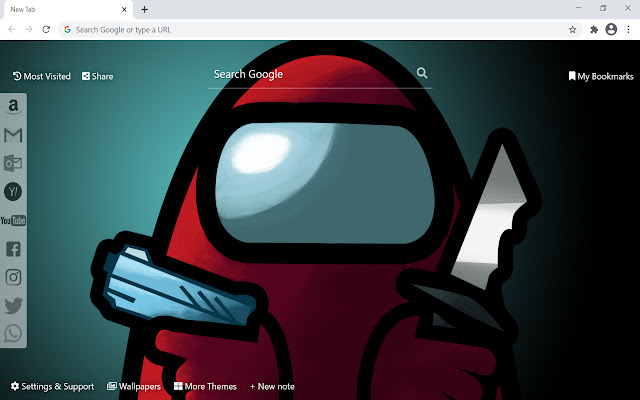Open the YouTube shortcut icon

coord(13,220)
